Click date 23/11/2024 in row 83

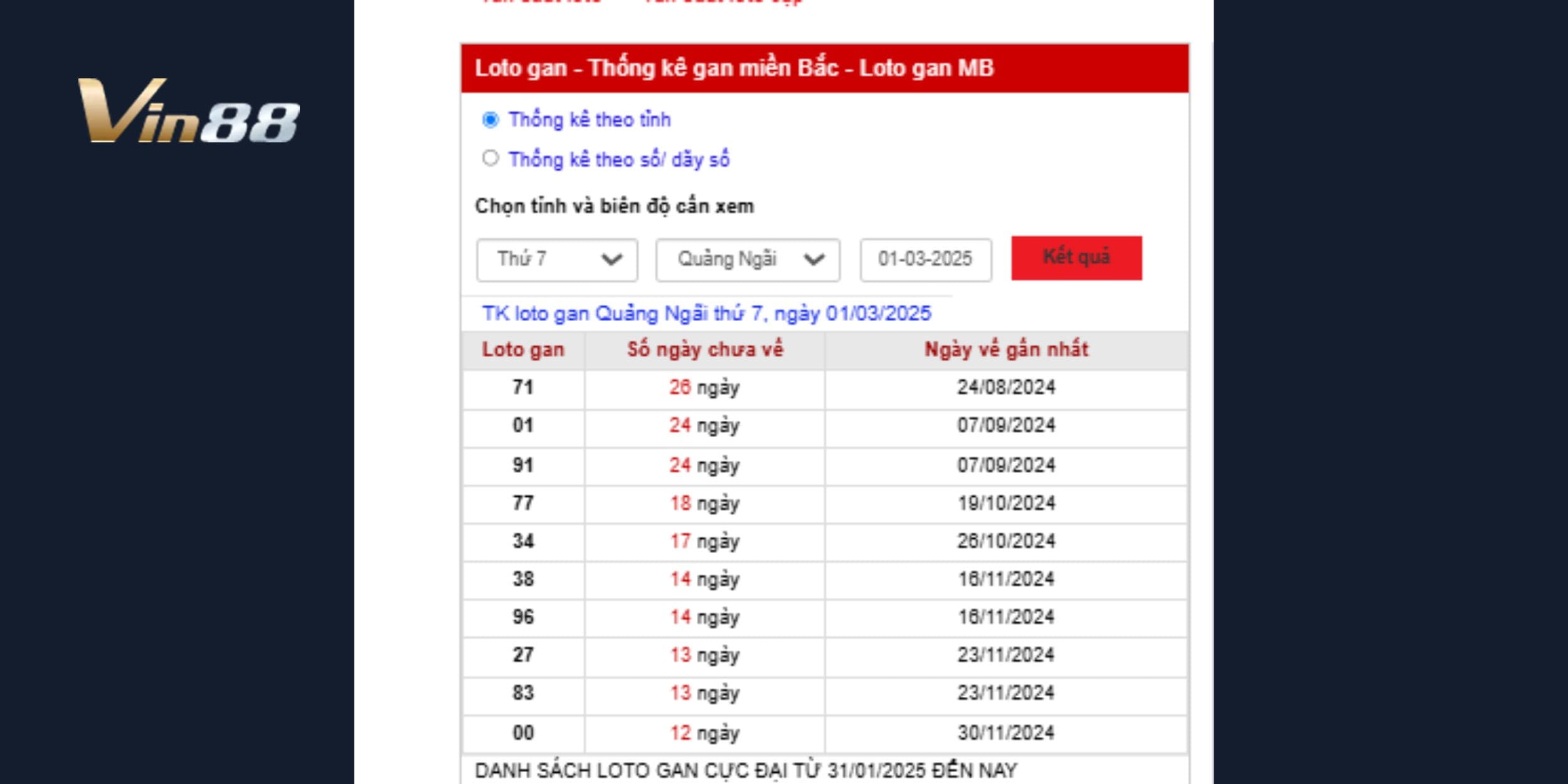pyautogui.click(x=1006, y=694)
